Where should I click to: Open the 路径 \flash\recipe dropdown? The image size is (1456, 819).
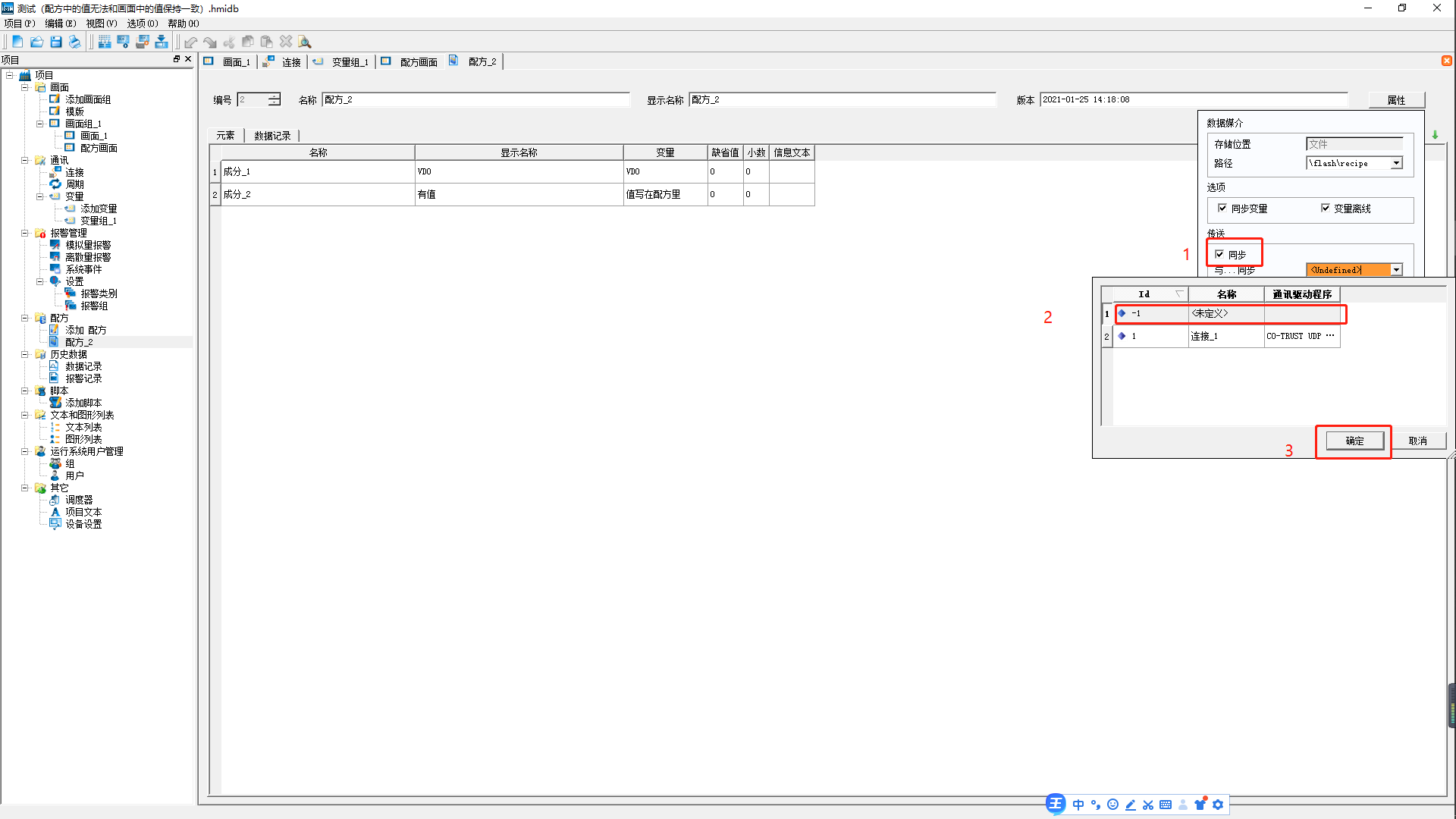pyautogui.click(x=1396, y=163)
